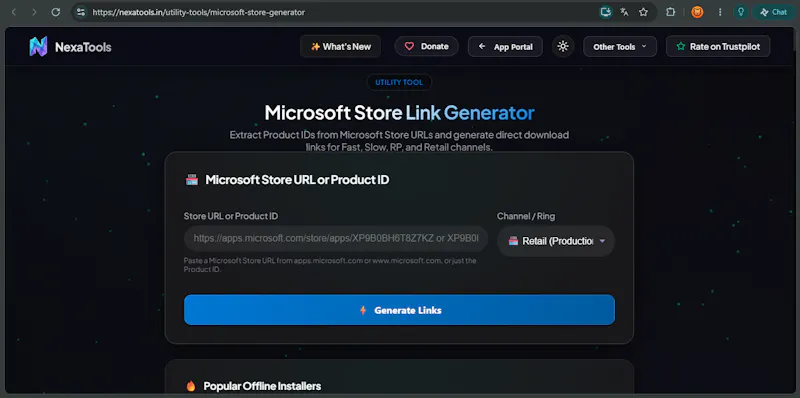This screenshot has height=398, width=800.
Task: Click the Microsoft Store Link Generator title
Action: 399,113
